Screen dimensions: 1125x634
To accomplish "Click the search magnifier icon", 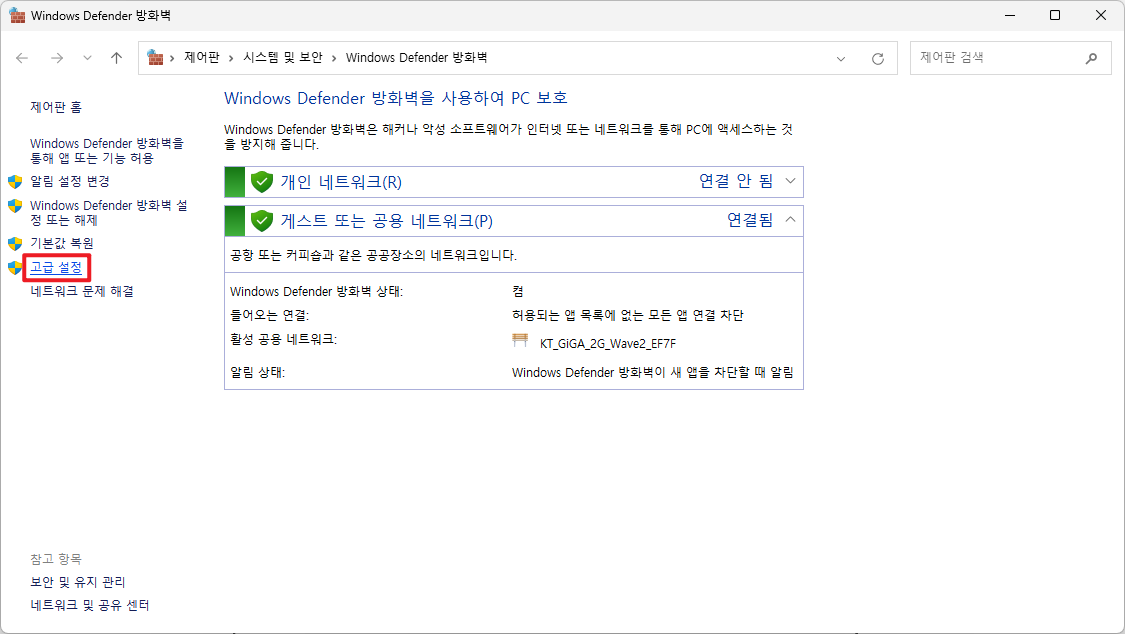I will pos(1091,58).
